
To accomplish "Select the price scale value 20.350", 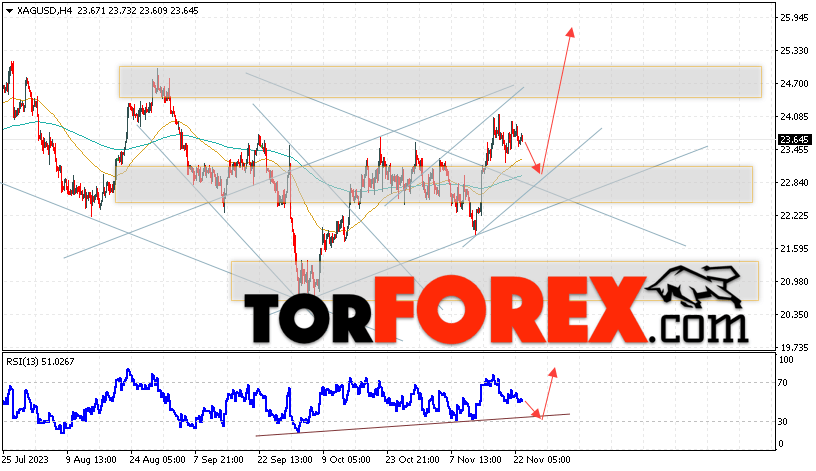I will (x=794, y=314).
